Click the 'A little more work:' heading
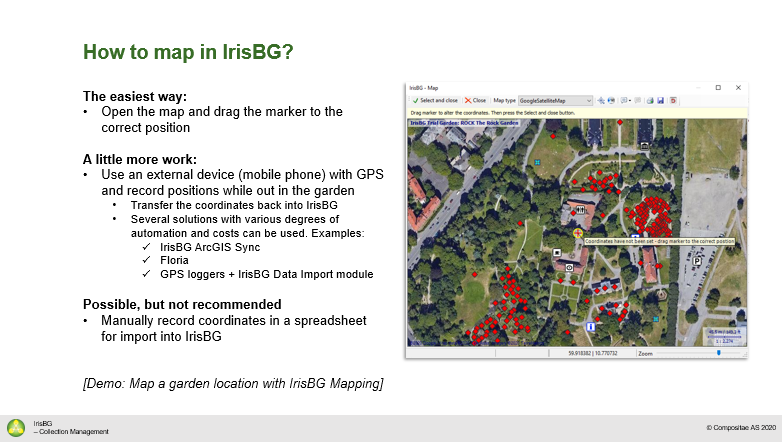 coord(140,159)
